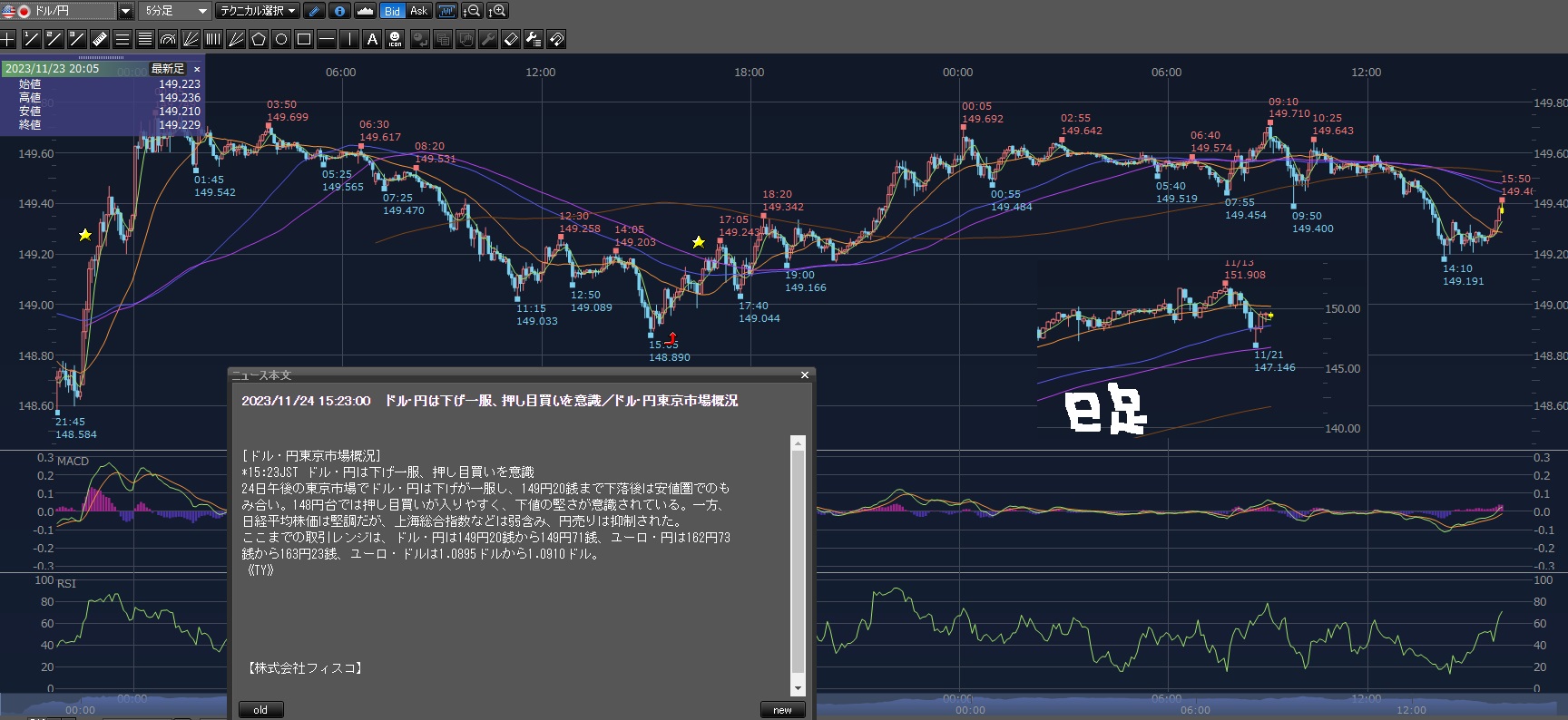The image size is (1568, 720).
Task: Expand the 5分足 timeframe dropdown
Action: point(202,11)
